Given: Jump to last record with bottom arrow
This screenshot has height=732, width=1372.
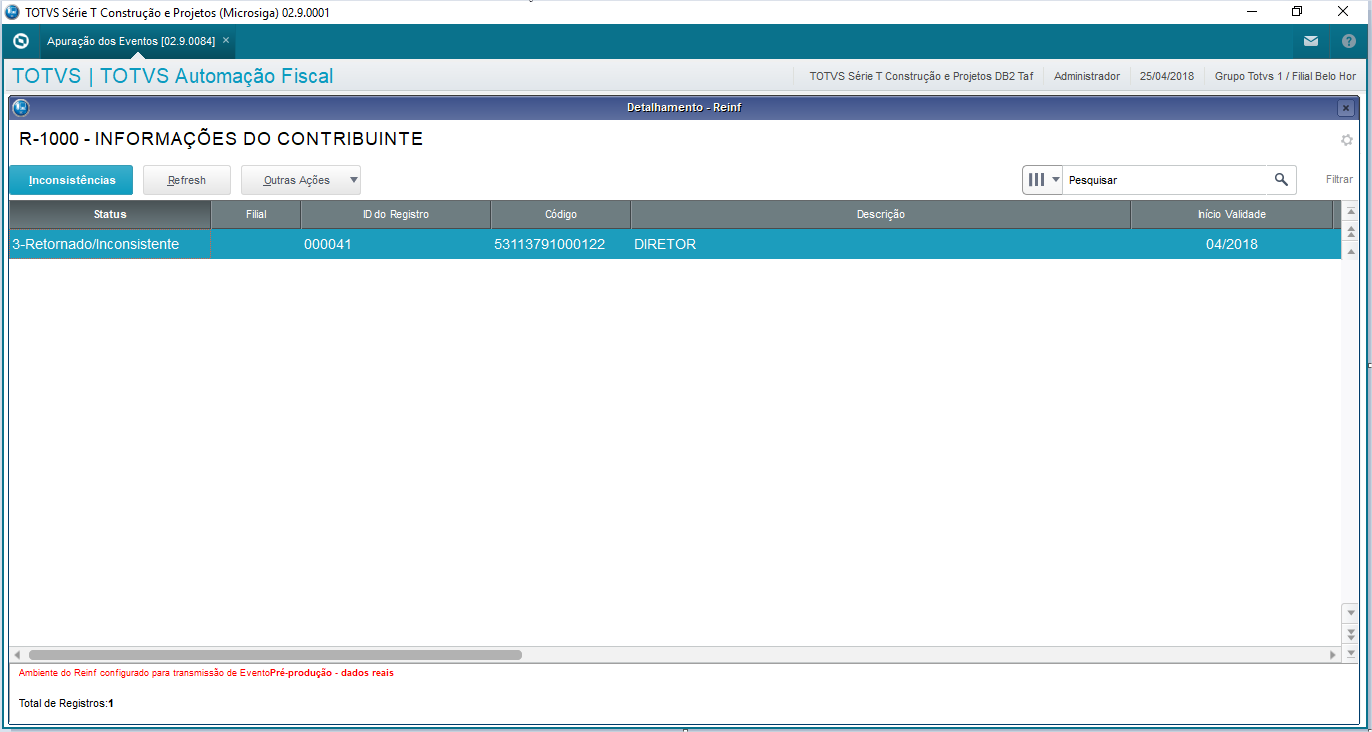Looking at the screenshot, I should (x=1351, y=653).
